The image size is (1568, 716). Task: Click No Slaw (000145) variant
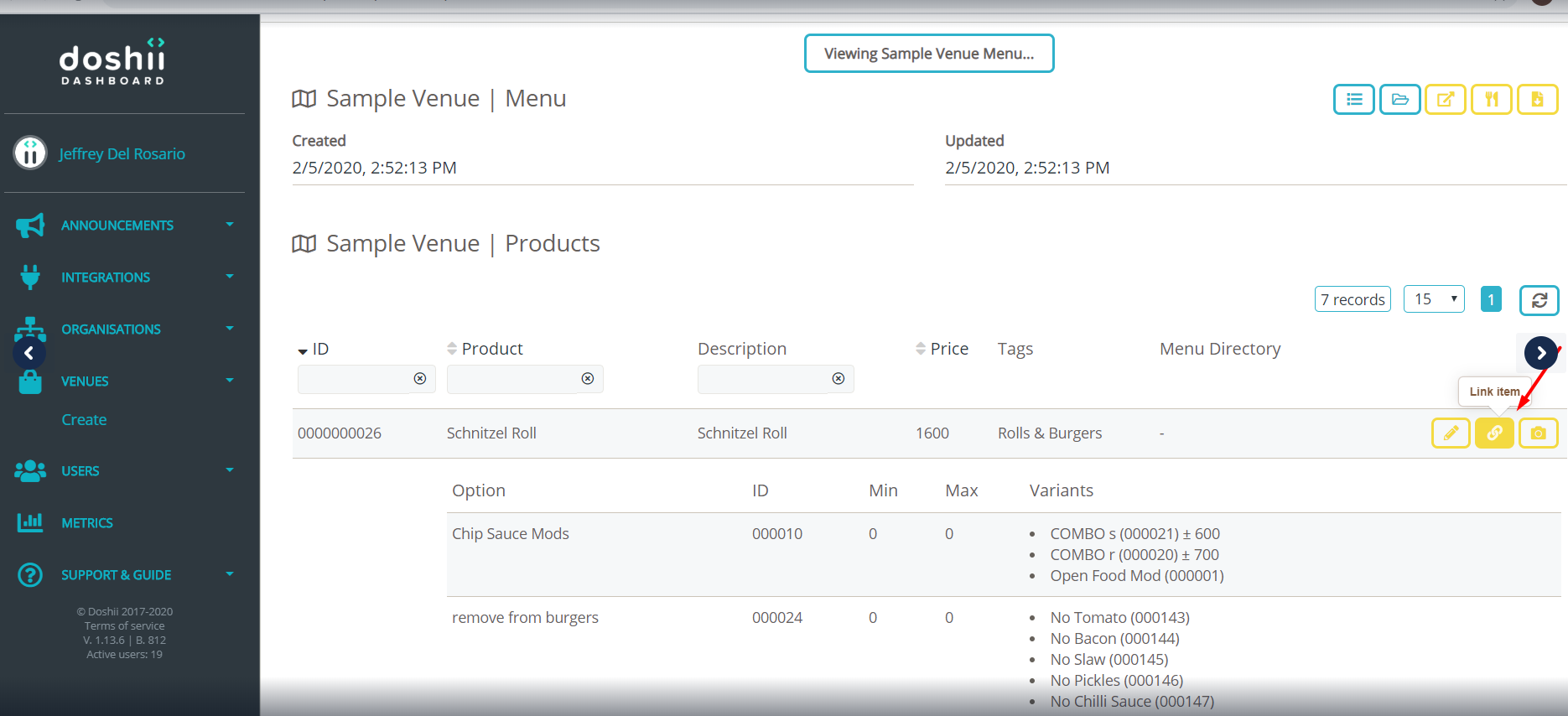pyautogui.click(x=1109, y=660)
